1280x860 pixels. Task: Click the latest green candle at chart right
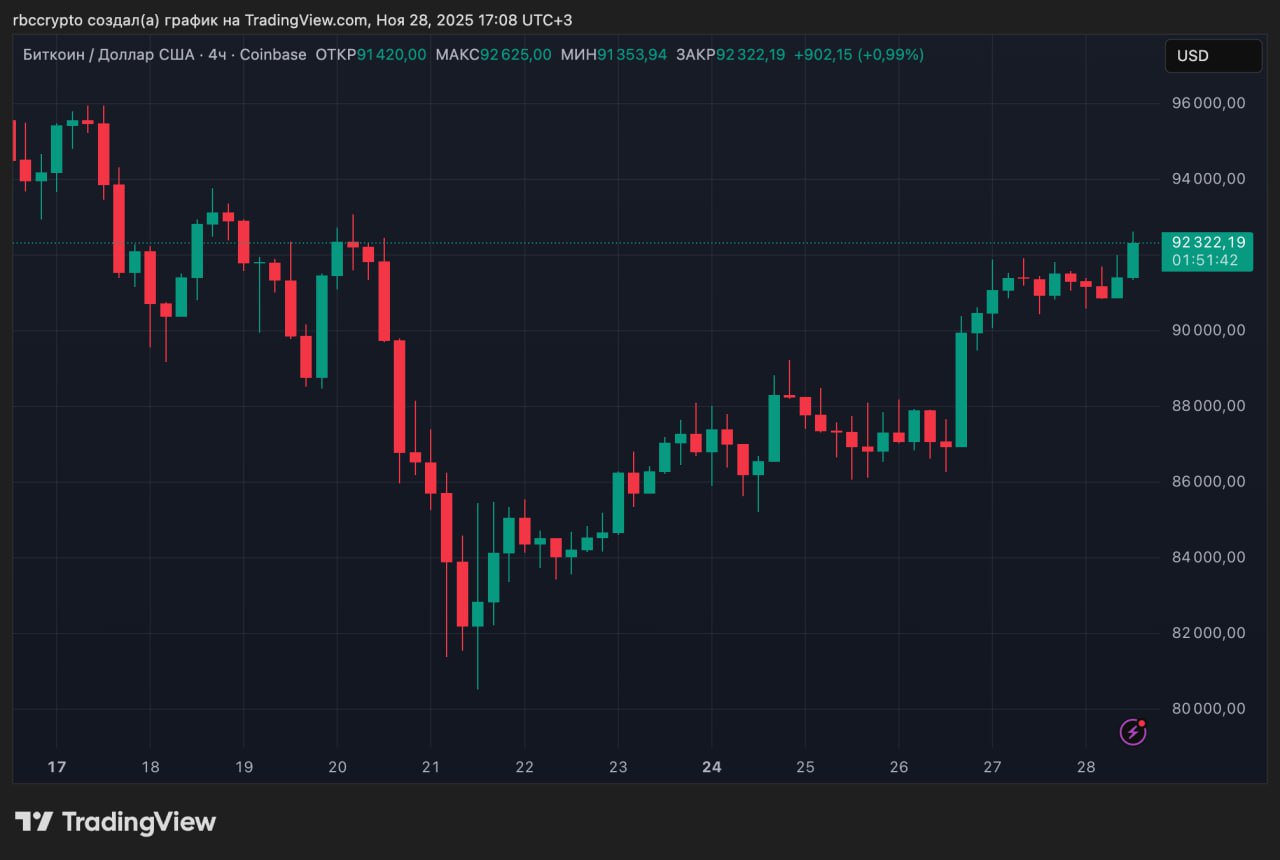pos(1133,260)
